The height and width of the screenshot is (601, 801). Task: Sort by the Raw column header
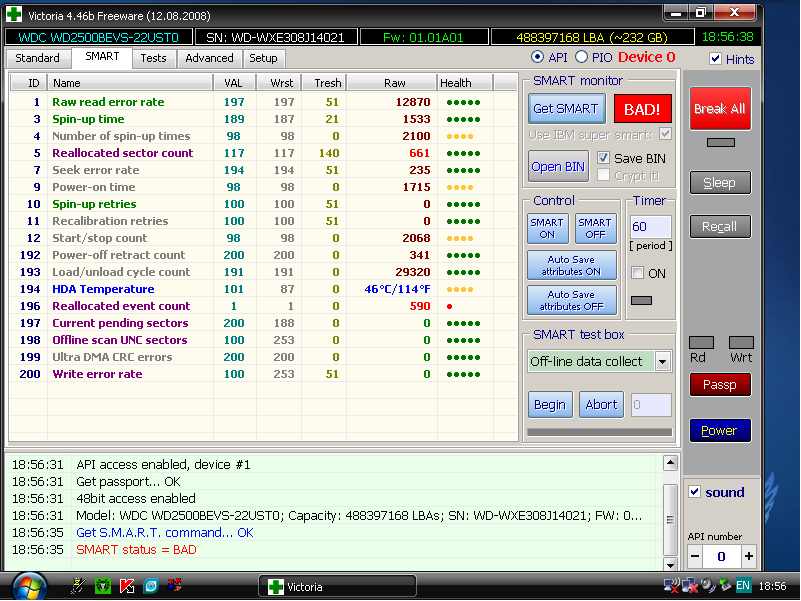[x=394, y=83]
